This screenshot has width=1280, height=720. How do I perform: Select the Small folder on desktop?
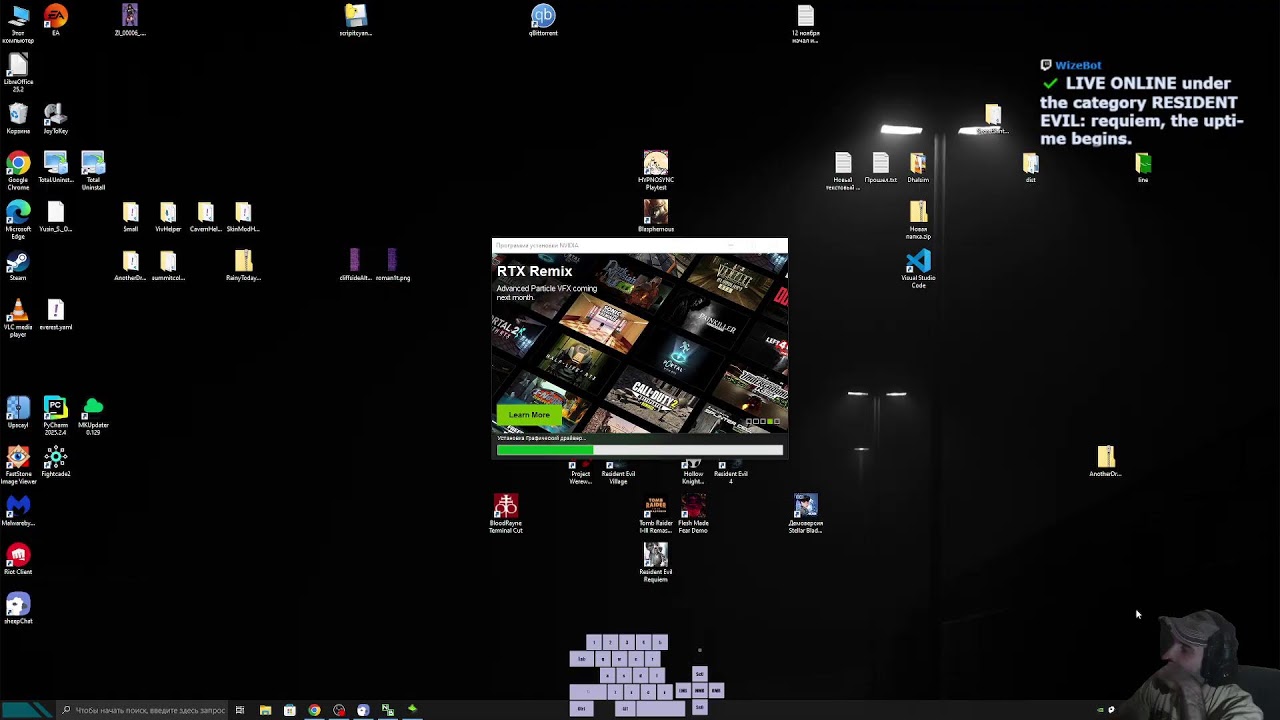point(131,216)
